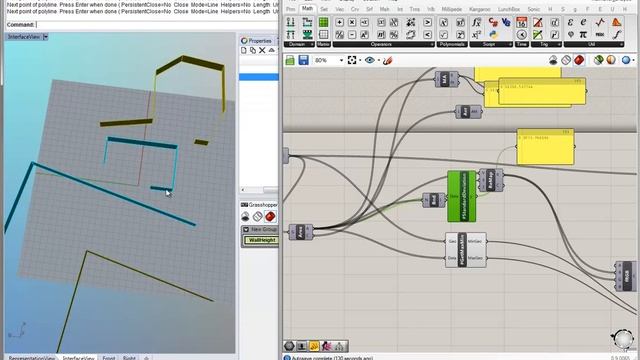Choose the green Matrix grid icon
Viewport: 640px width, 360px height.
click(323, 22)
